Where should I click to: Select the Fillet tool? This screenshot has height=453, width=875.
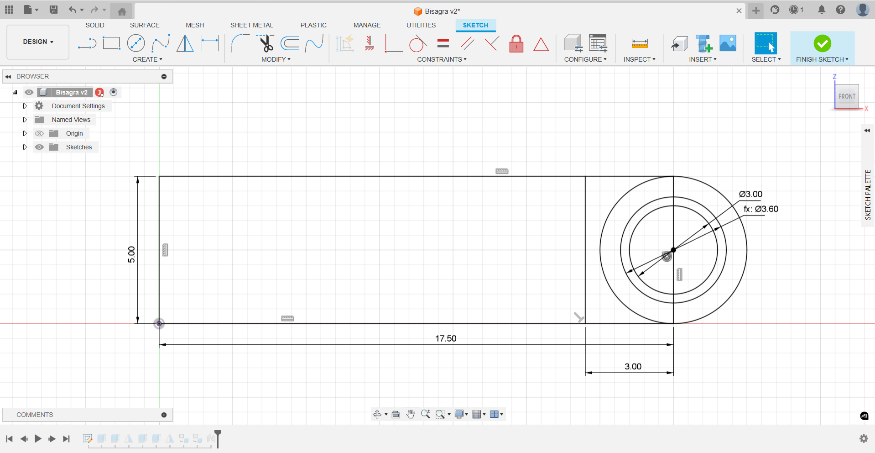pos(241,43)
